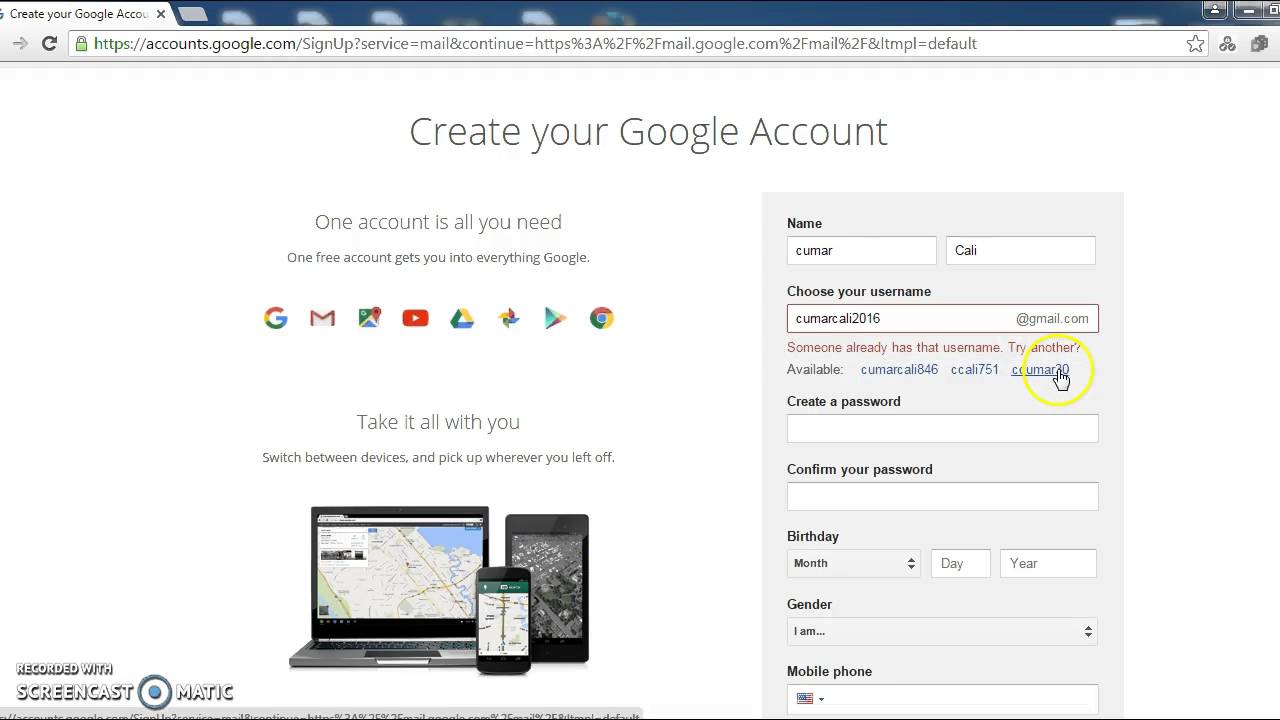Viewport: 1280px width, 720px height.
Task: Click the username field with 'cumarcali2016'
Action: click(x=943, y=318)
